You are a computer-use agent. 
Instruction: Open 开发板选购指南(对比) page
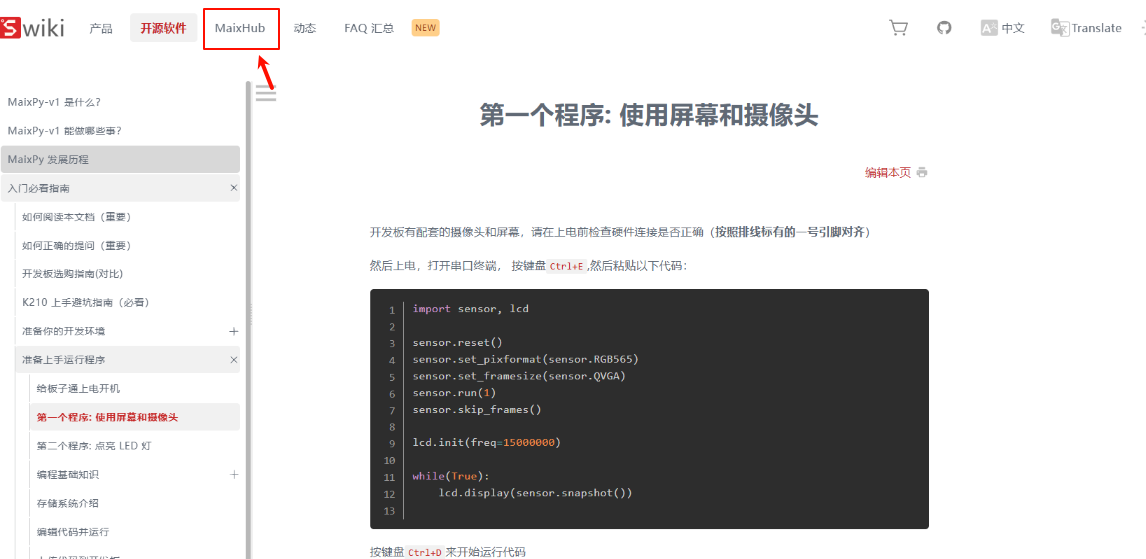(x=72, y=274)
